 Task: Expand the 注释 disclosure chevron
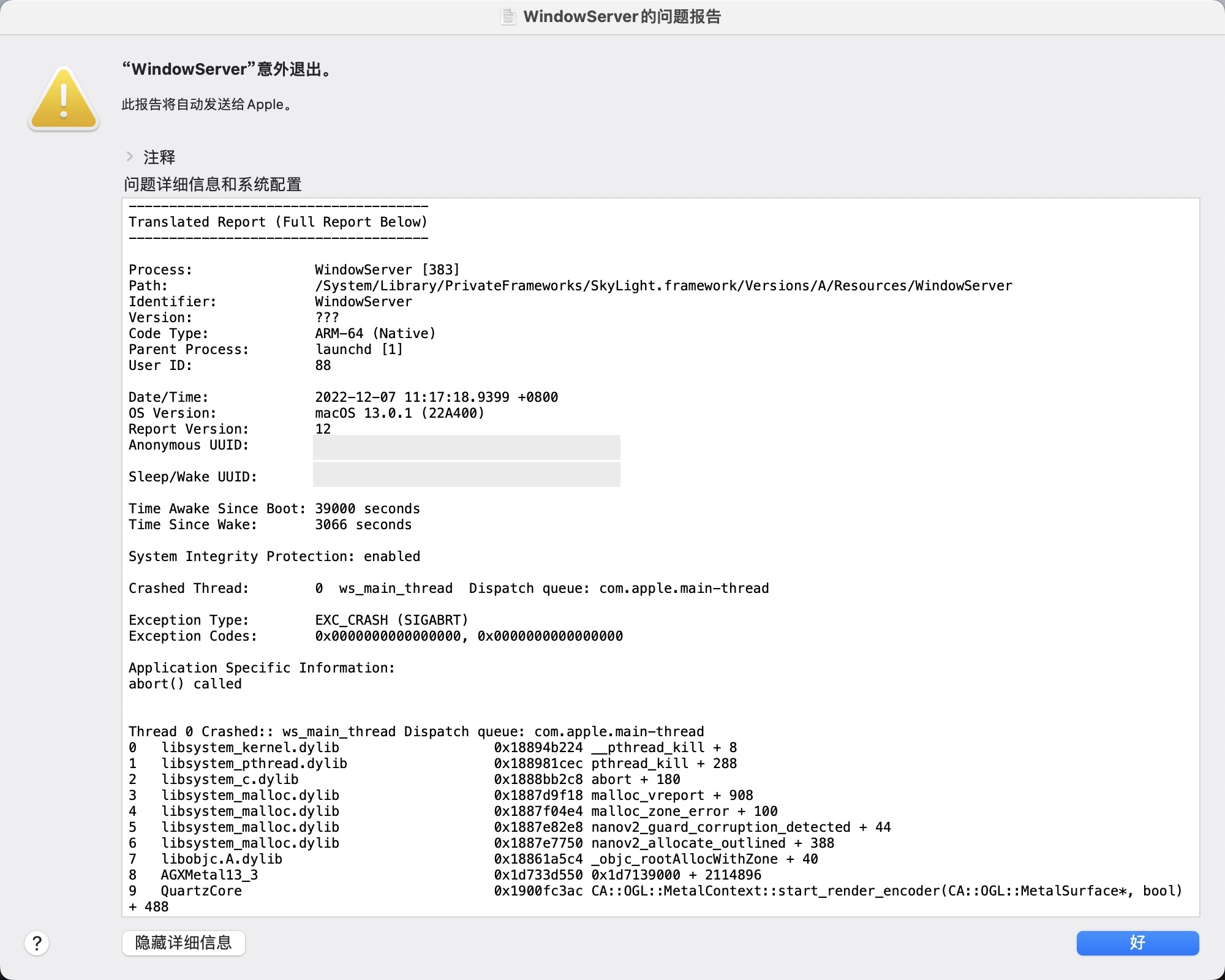(130, 157)
